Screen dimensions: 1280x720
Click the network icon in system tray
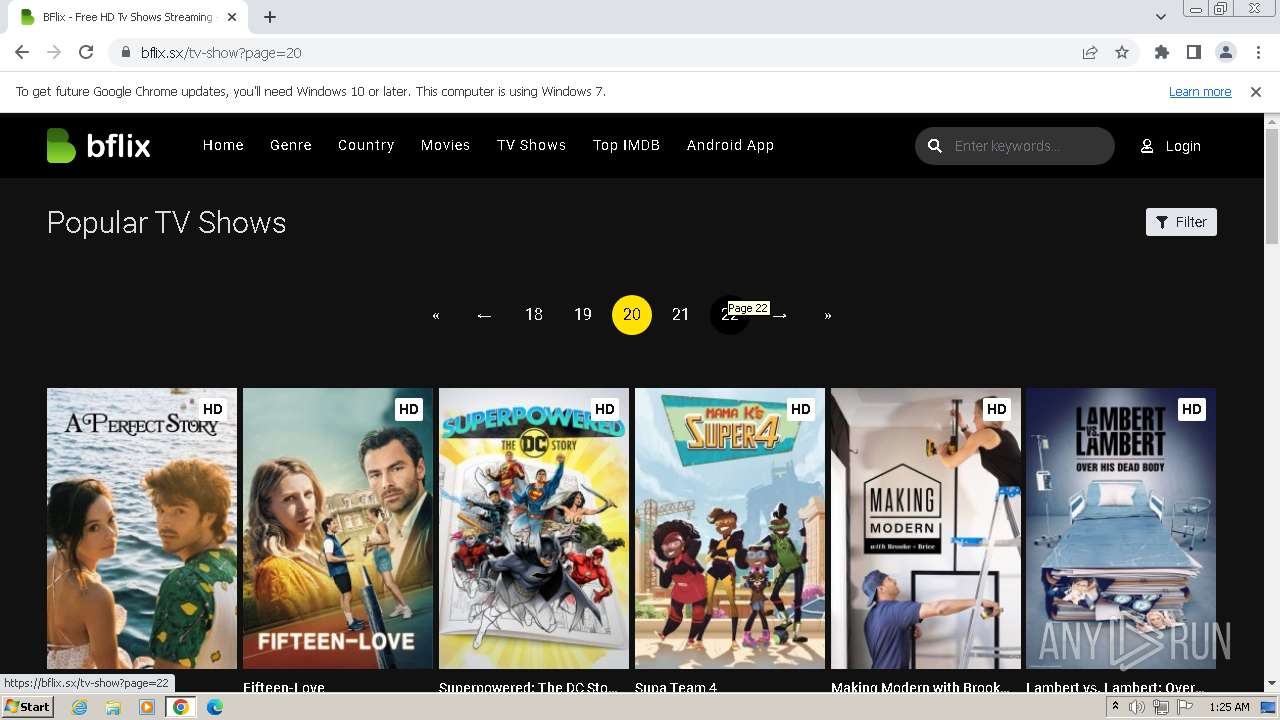[x=1161, y=707]
